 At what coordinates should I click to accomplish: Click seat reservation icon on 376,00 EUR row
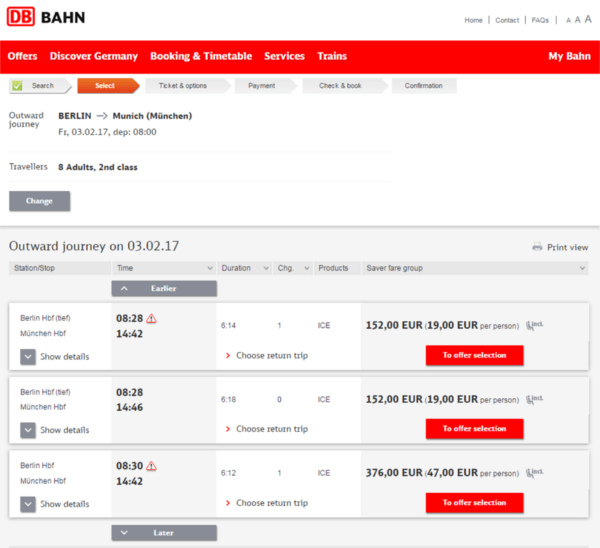534,473
